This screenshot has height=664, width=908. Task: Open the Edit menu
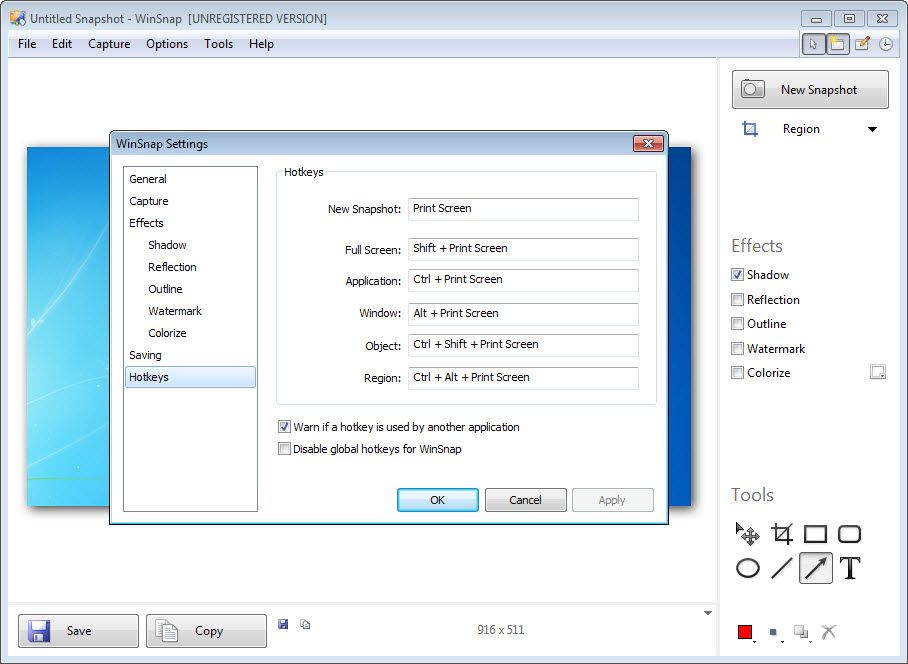point(62,44)
